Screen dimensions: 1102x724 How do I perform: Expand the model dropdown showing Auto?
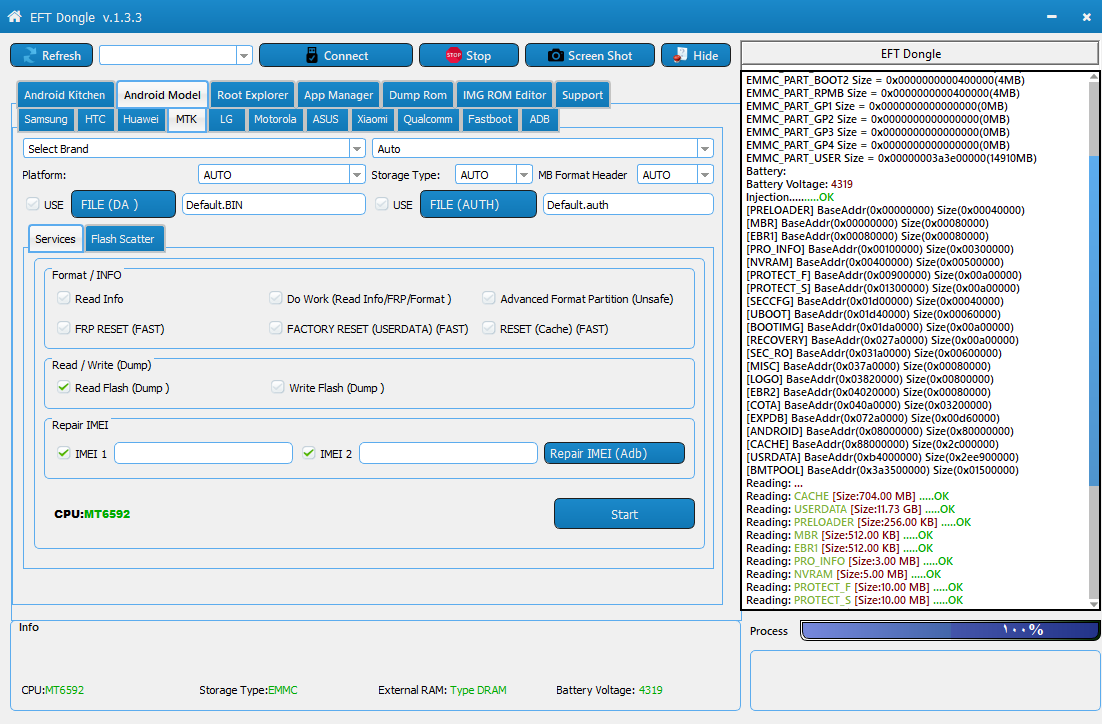[x=705, y=149]
